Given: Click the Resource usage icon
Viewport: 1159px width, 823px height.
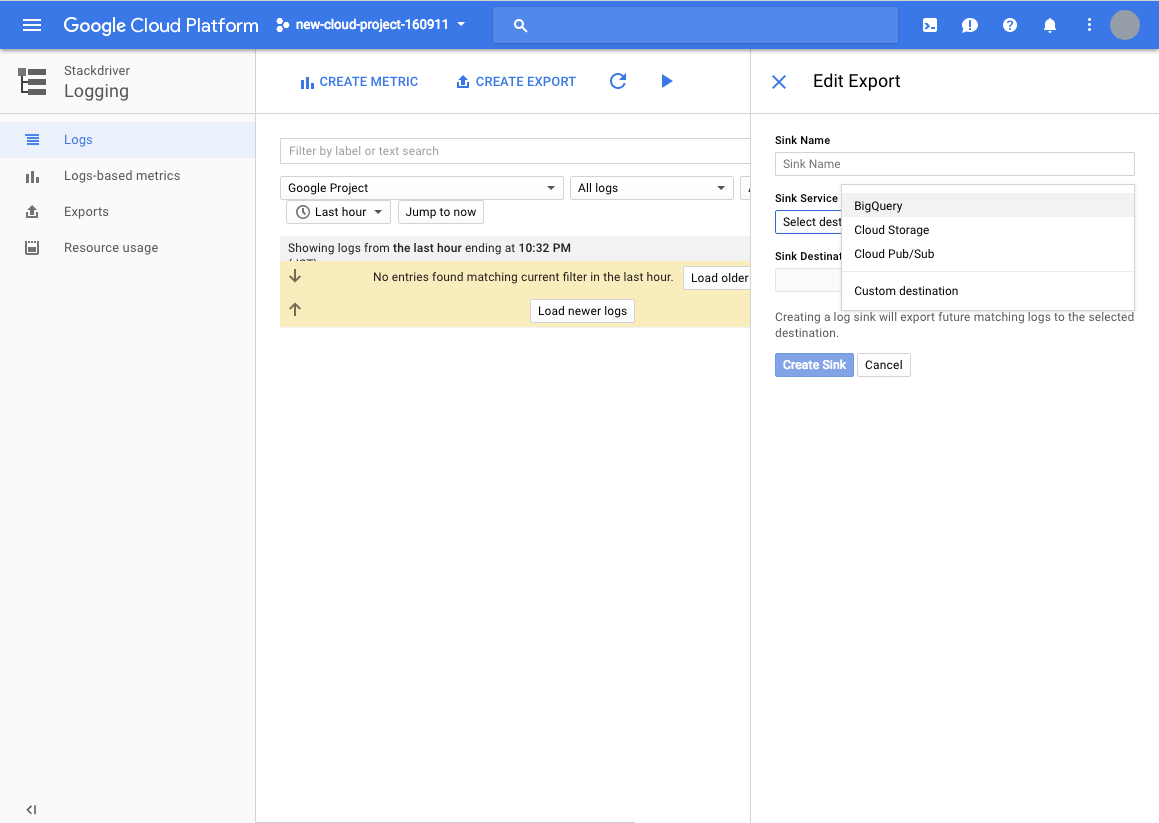Looking at the screenshot, I should pyautogui.click(x=32, y=248).
